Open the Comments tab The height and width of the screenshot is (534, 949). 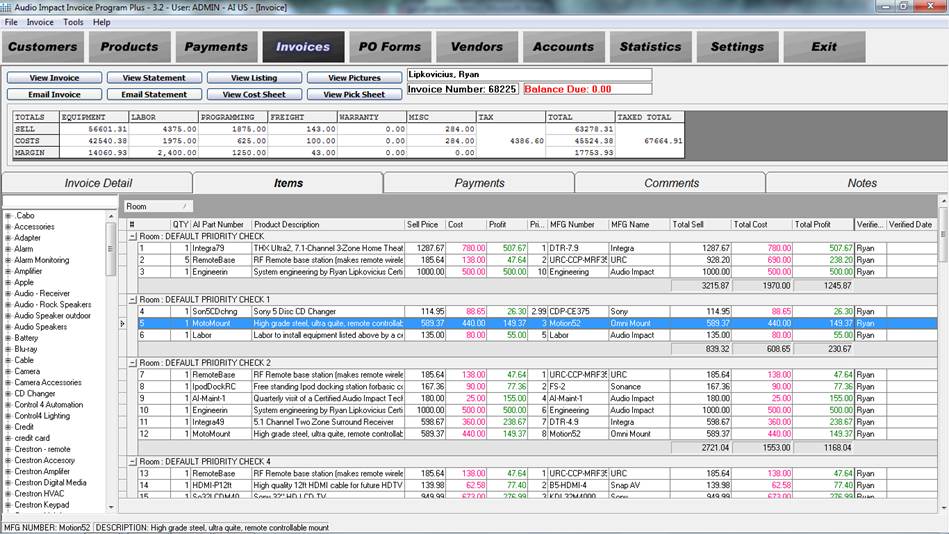[x=671, y=183]
